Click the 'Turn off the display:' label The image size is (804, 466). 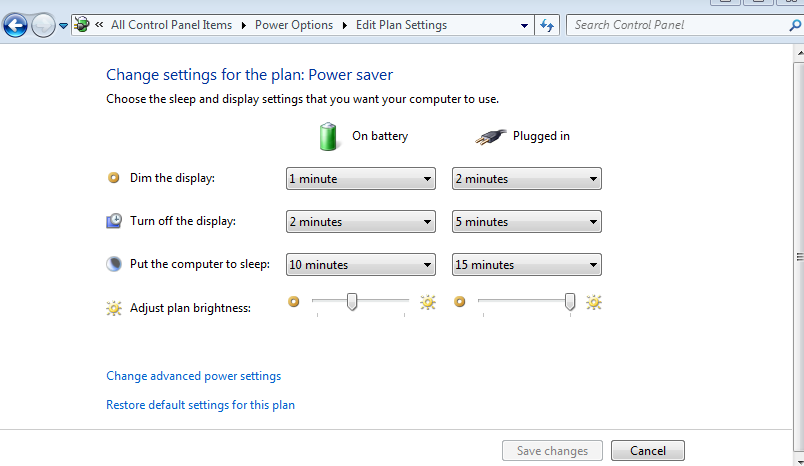click(x=183, y=221)
